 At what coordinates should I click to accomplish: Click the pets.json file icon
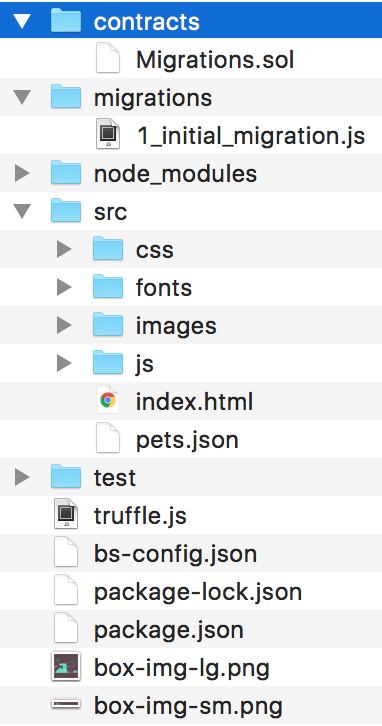coord(108,438)
